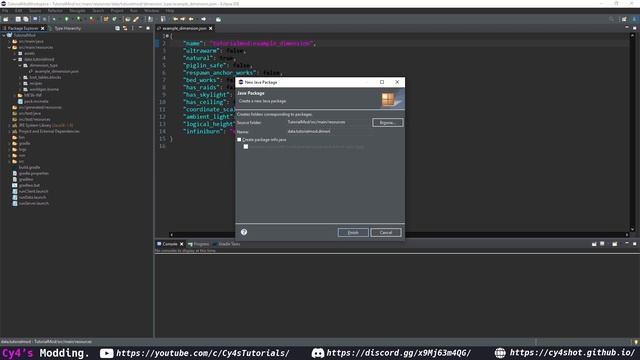This screenshot has width=640, height=360.
Task: Expand the loot_tables.blocks package
Action: [x=20, y=78]
